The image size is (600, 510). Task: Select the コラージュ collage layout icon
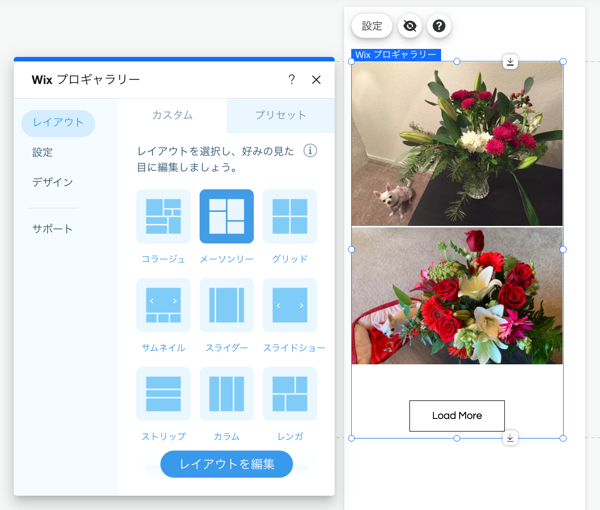[163, 216]
